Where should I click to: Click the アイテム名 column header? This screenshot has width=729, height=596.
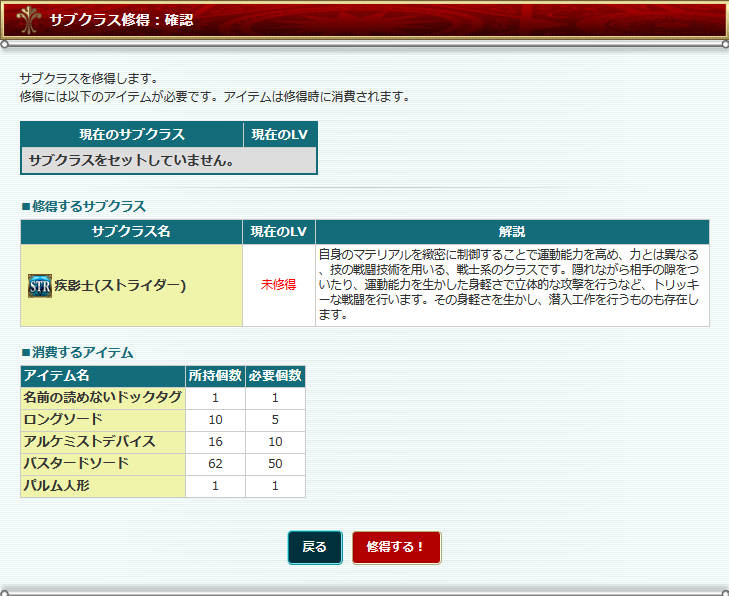[103, 376]
